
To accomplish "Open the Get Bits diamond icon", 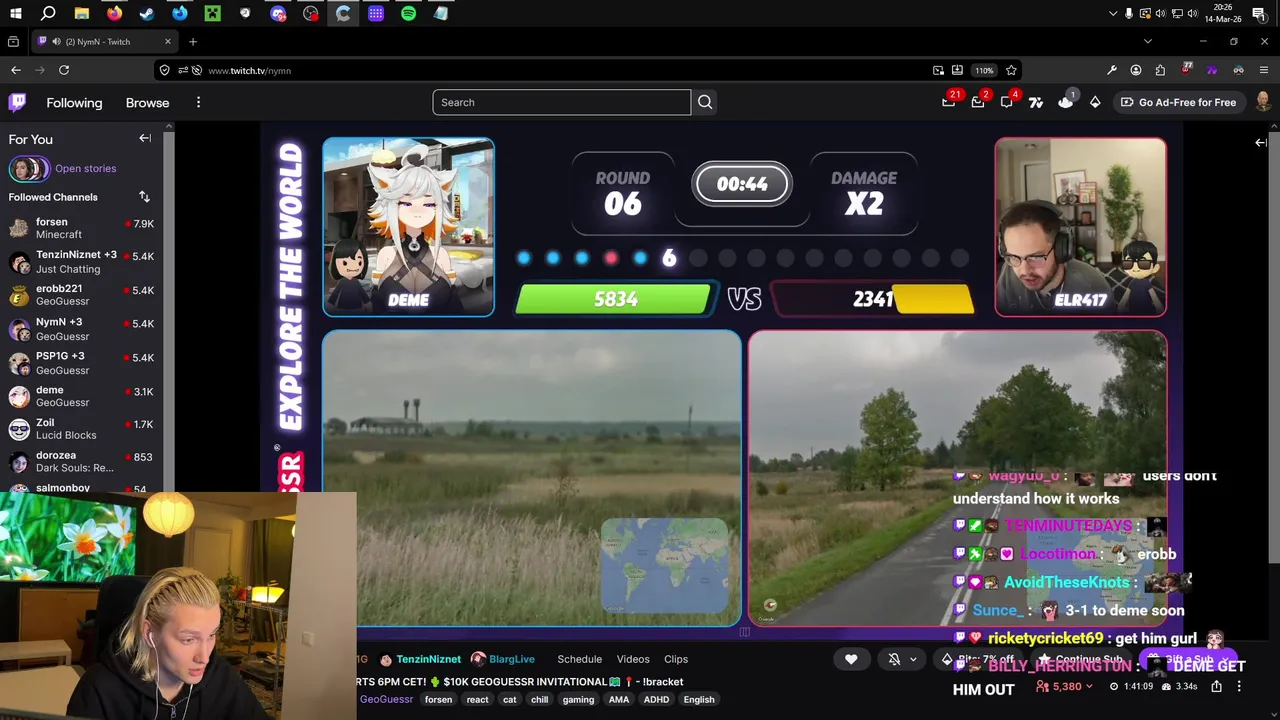I will (1095, 102).
